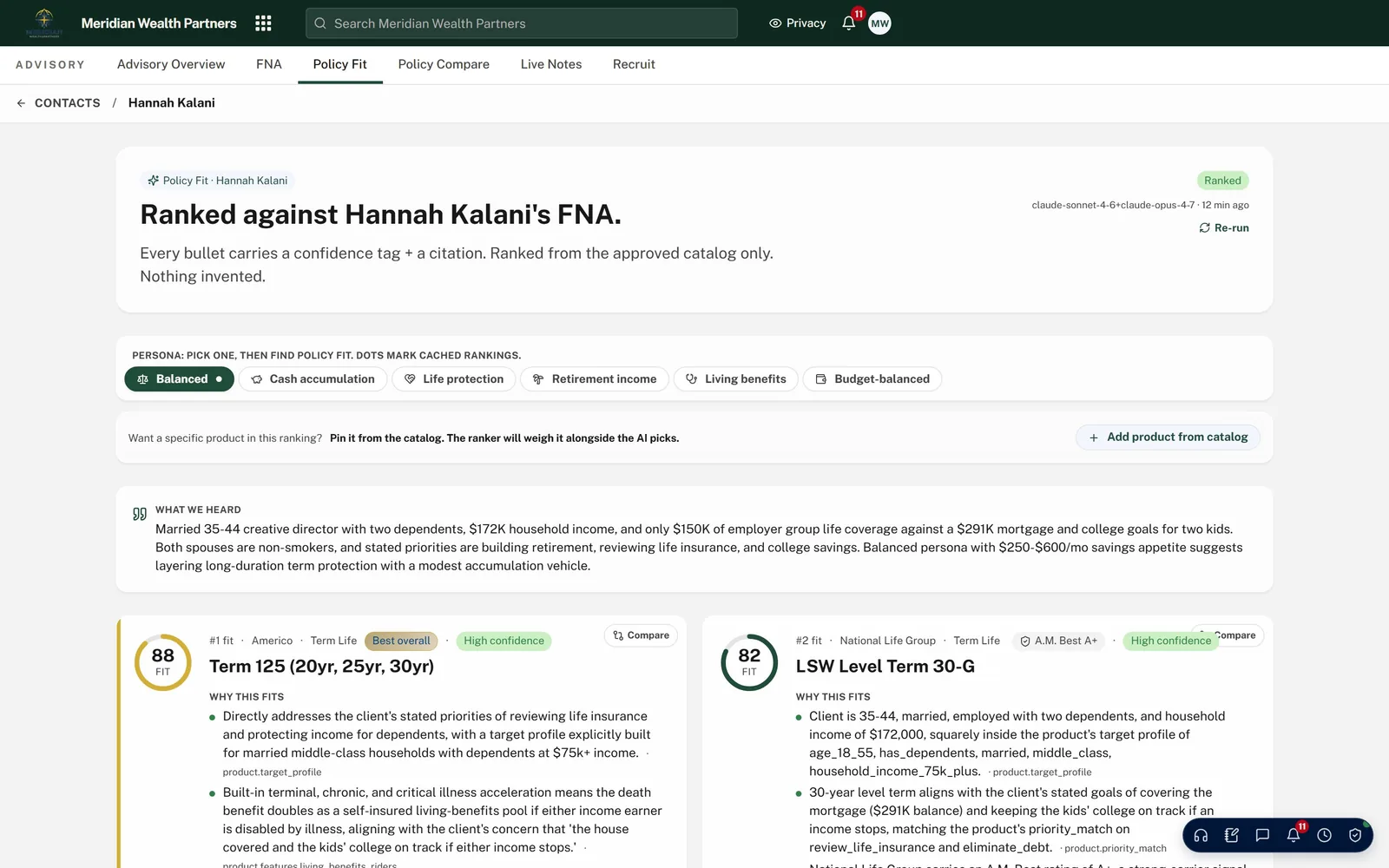1389x868 pixels.
Task: Click High confidence tag on Americo card
Action: point(504,641)
